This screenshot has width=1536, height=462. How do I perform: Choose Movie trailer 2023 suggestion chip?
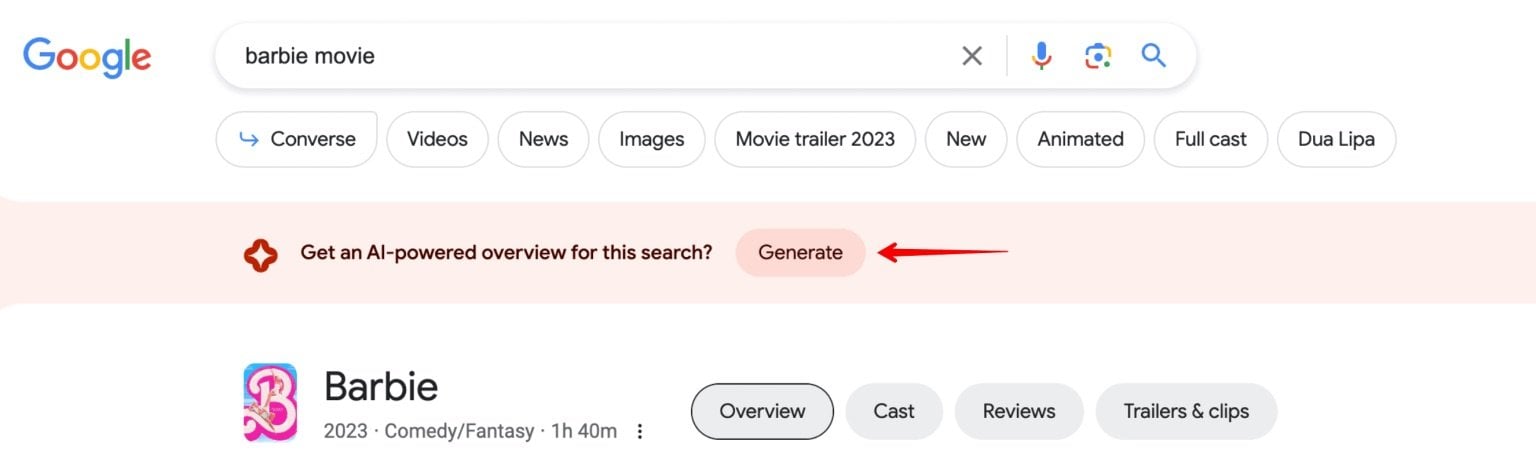click(815, 139)
